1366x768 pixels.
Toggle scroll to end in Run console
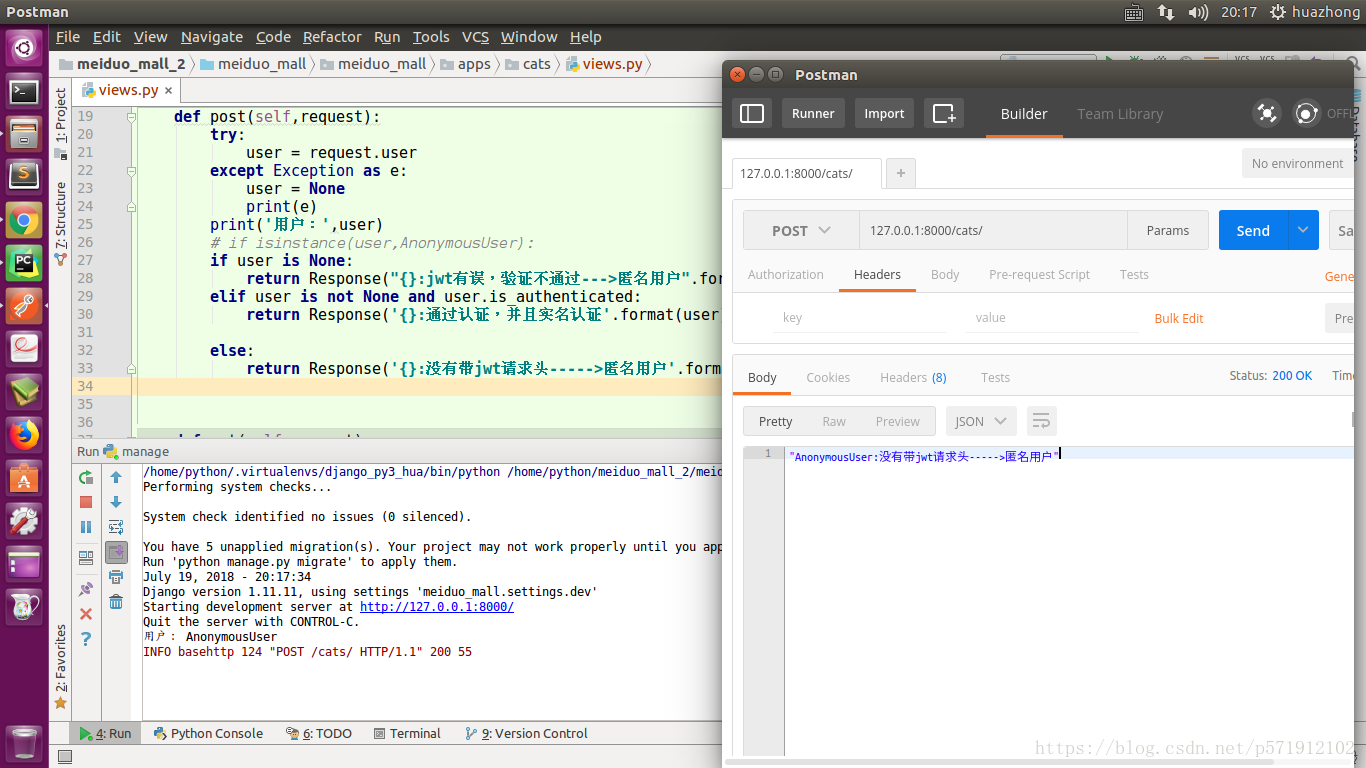tap(116, 552)
